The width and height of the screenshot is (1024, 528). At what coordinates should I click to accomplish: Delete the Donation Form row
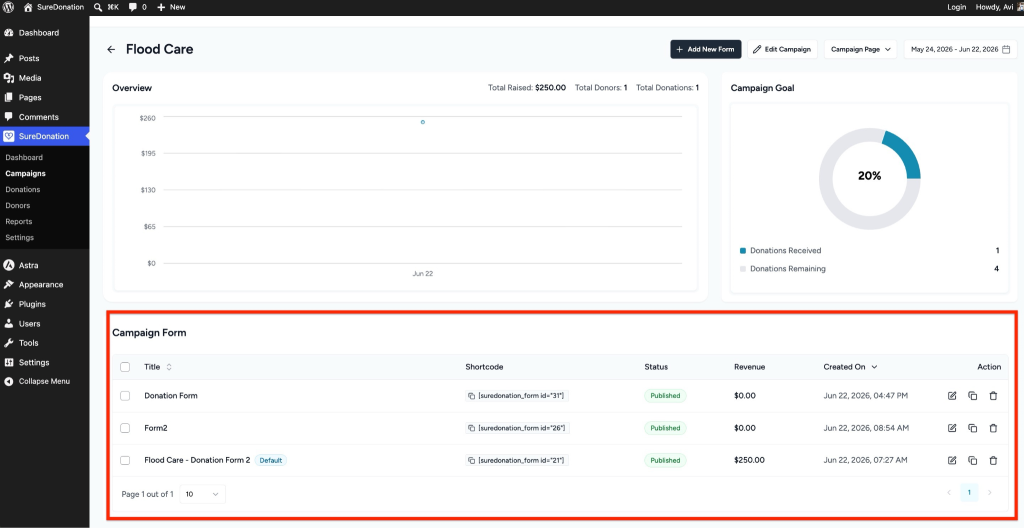click(993, 396)
